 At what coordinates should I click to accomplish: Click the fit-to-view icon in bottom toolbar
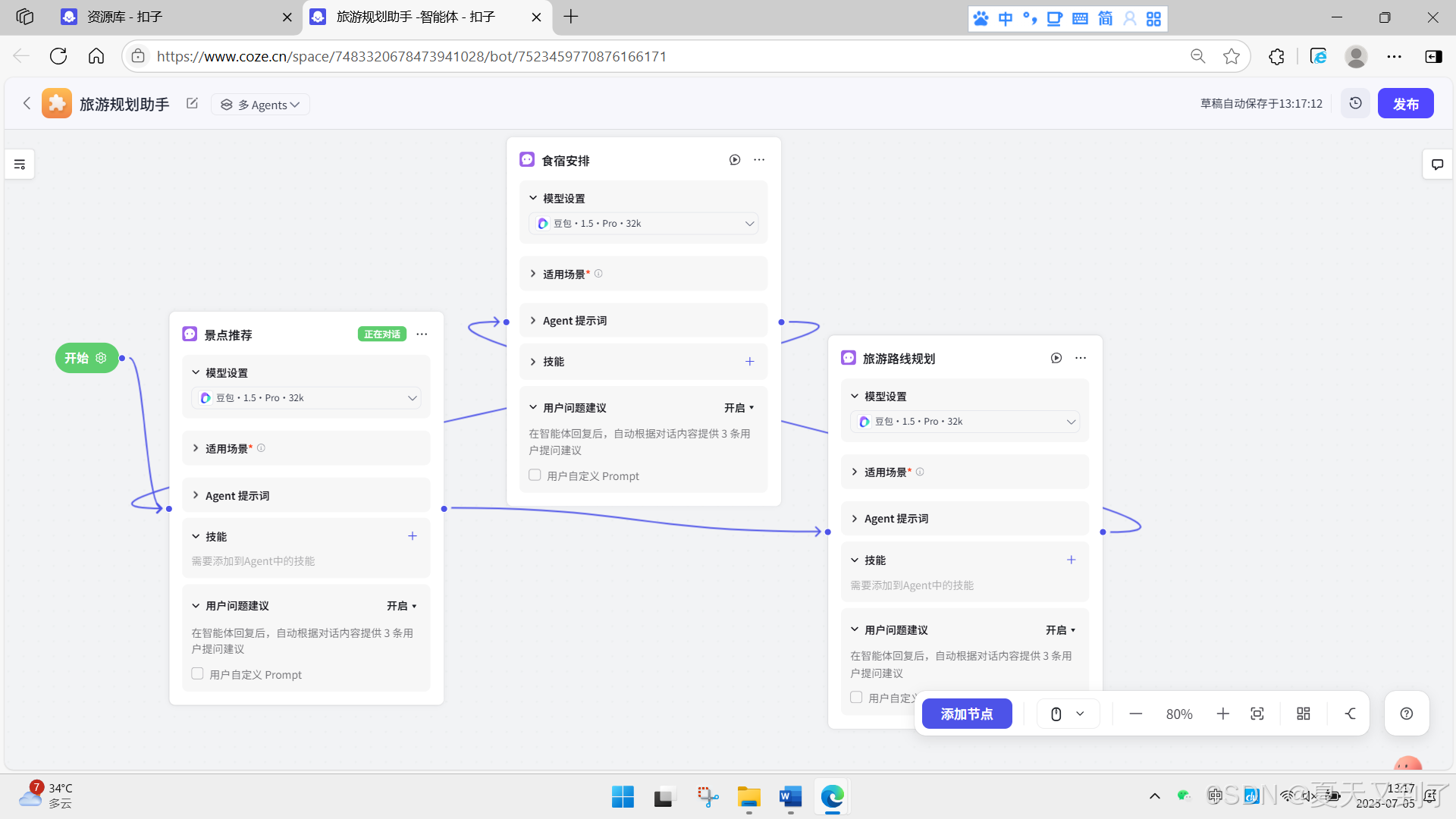tap(1257, 714)
